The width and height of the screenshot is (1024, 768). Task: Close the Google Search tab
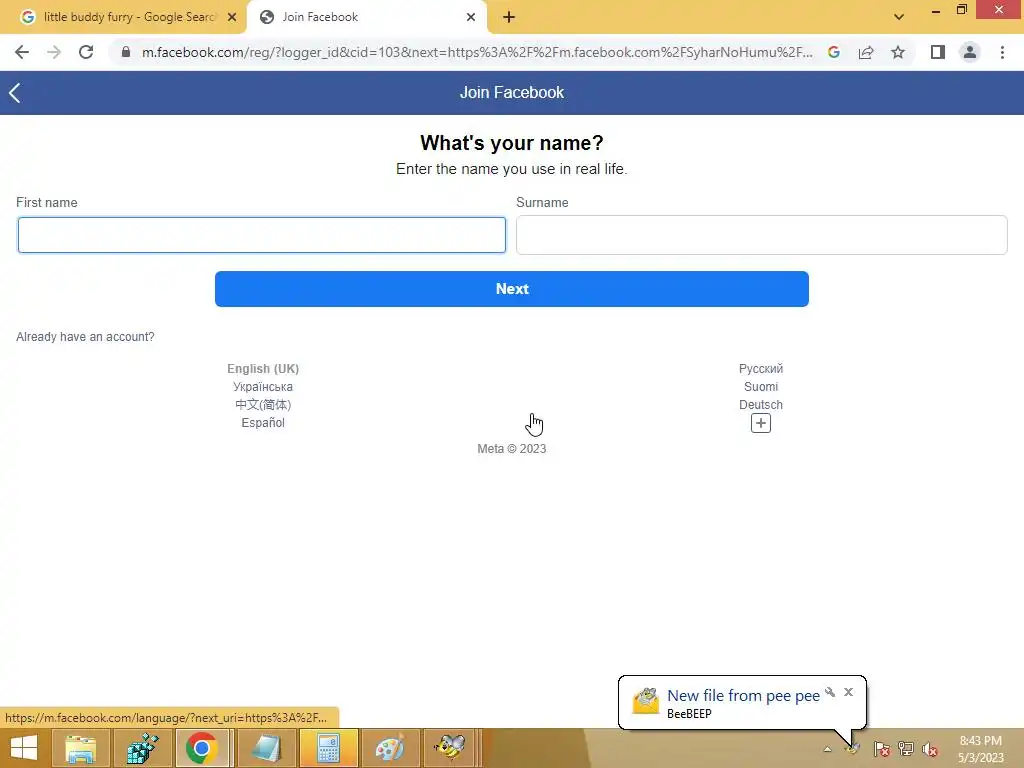[x=232, y=17]
